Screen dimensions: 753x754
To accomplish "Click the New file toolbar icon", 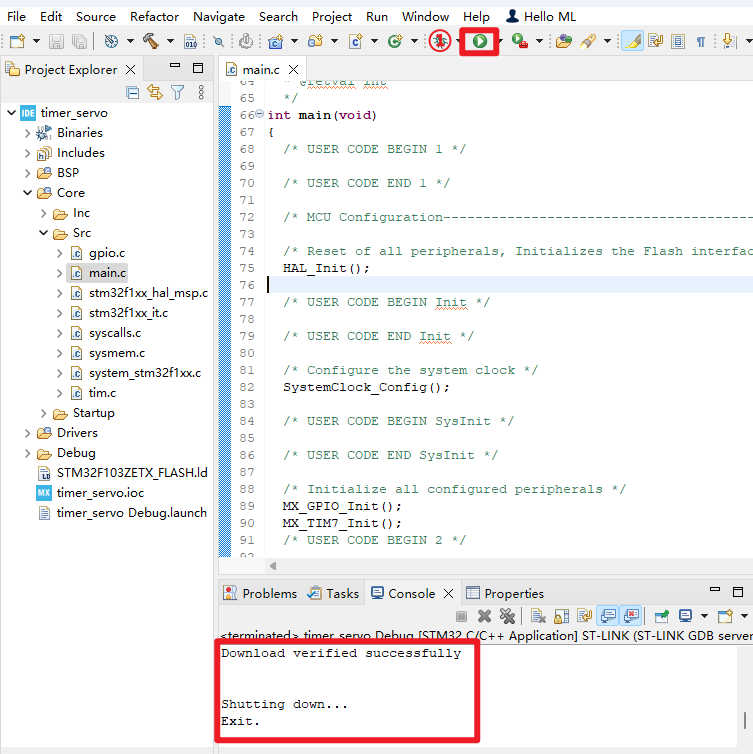I will [x=17, y=41].
